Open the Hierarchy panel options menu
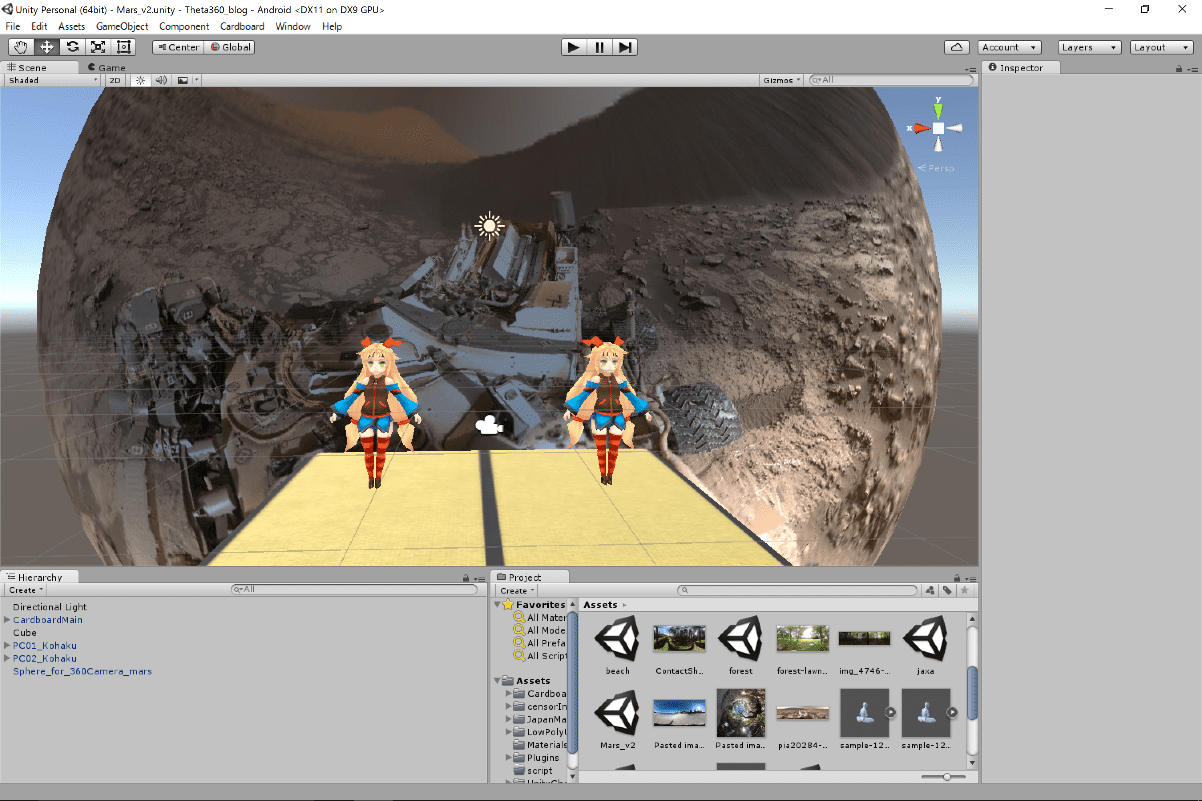This screenshot has width=1202, height=801. (x=481, y=578)
